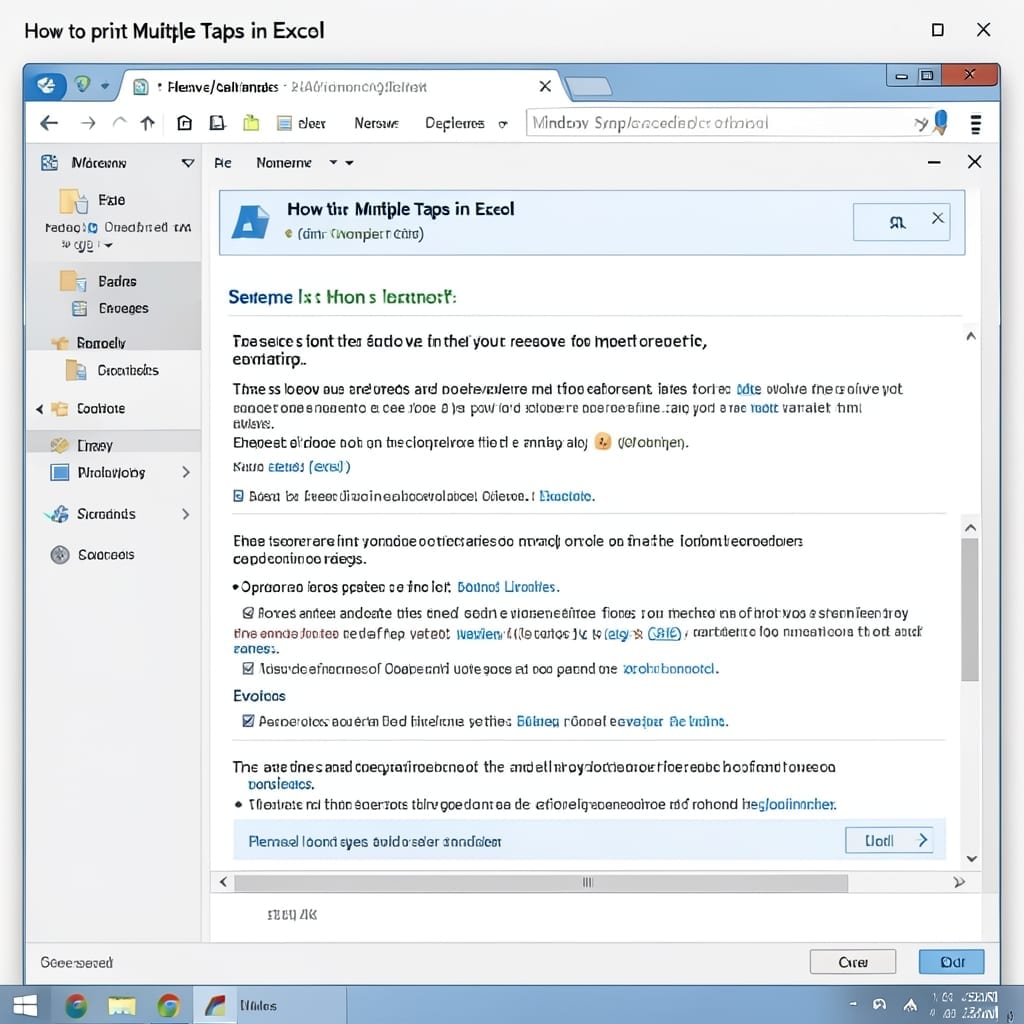The width and height of the screenshot is (1024, 1024).
Task: Expand the Mácrenw sidebar dropdown triangle
Action: (188, 163)
